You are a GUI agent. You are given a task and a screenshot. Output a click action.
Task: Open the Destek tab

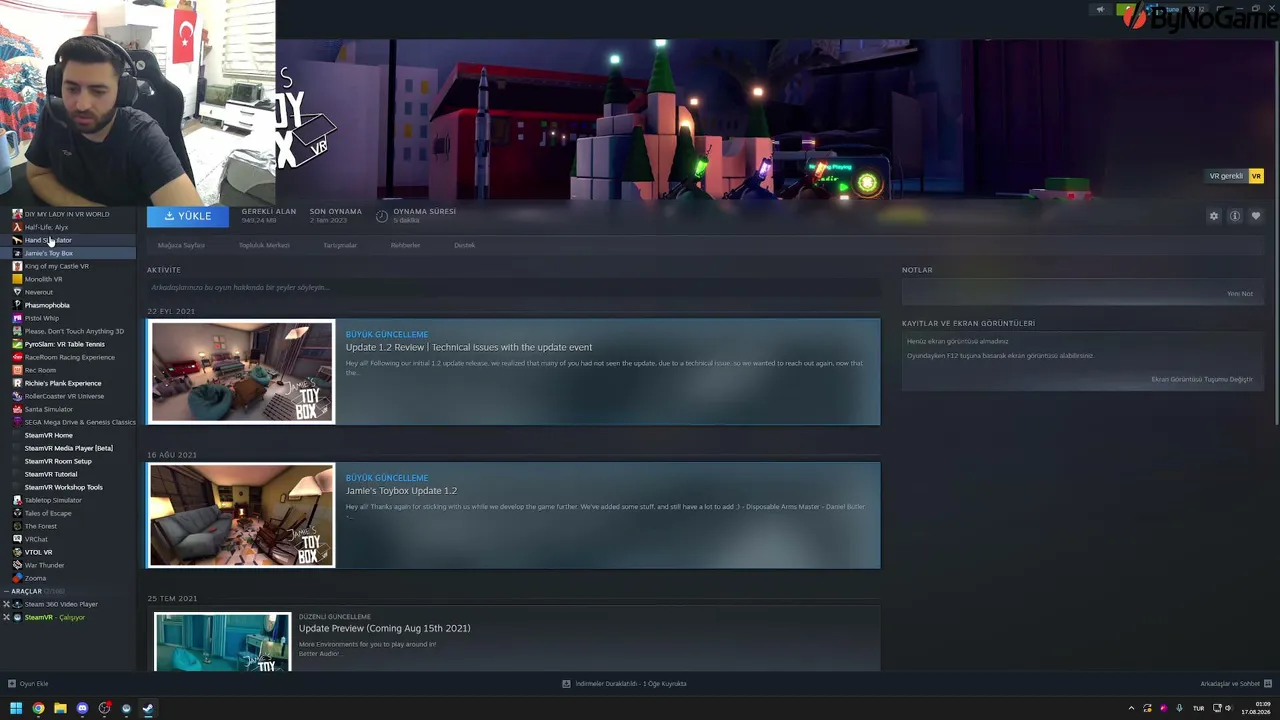[x=464, y=245]
